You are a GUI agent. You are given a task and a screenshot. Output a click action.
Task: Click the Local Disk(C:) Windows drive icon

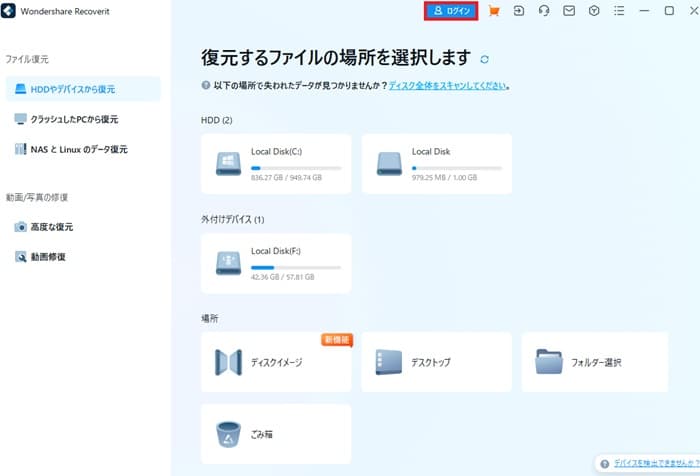[x=229, y=164]
